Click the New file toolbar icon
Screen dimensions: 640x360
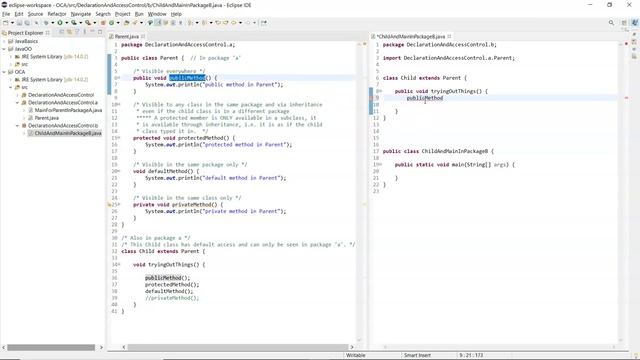click(x=6, y=23)
